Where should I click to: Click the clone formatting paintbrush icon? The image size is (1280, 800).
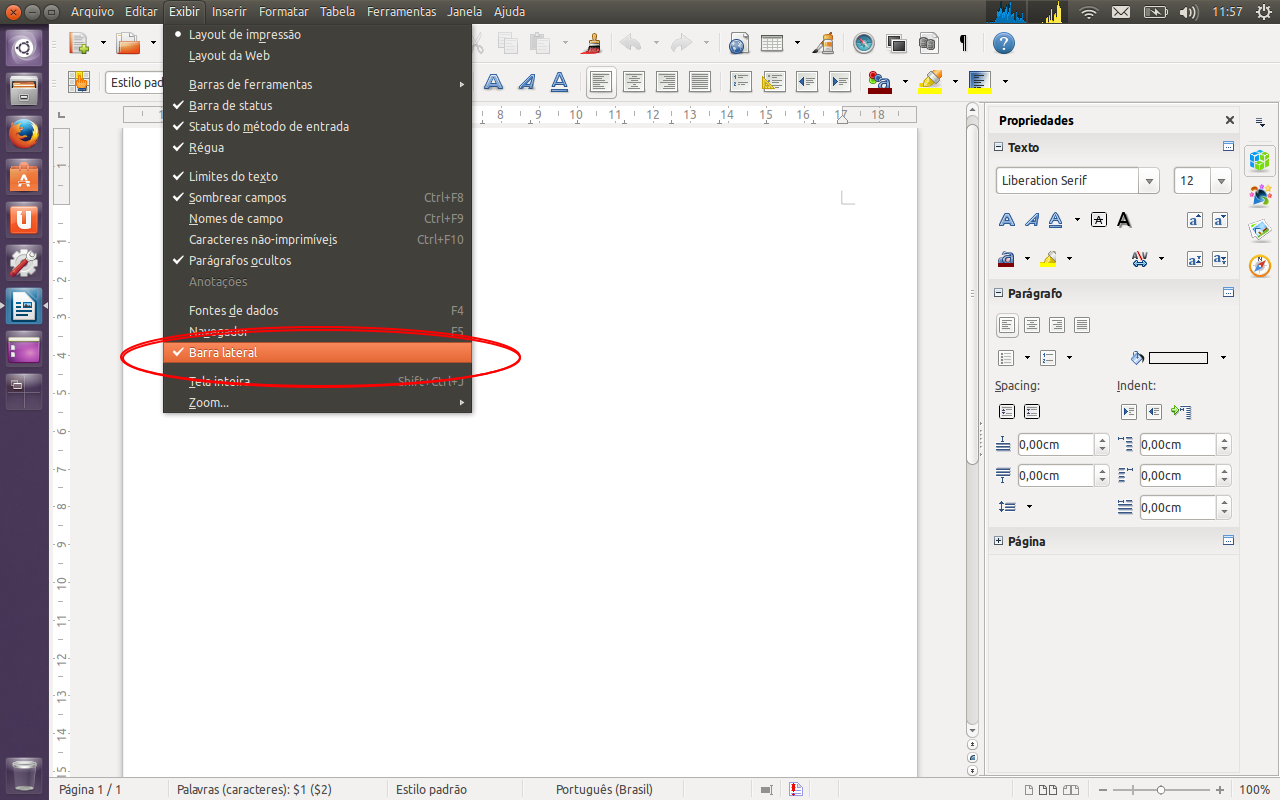click(x=593, y=43)
